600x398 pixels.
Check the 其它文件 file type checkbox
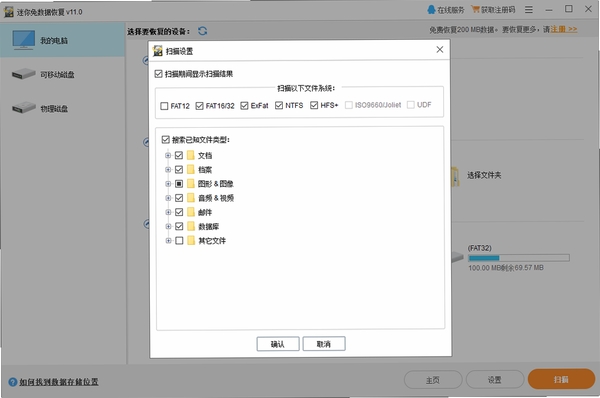click(x=179, y=240)
